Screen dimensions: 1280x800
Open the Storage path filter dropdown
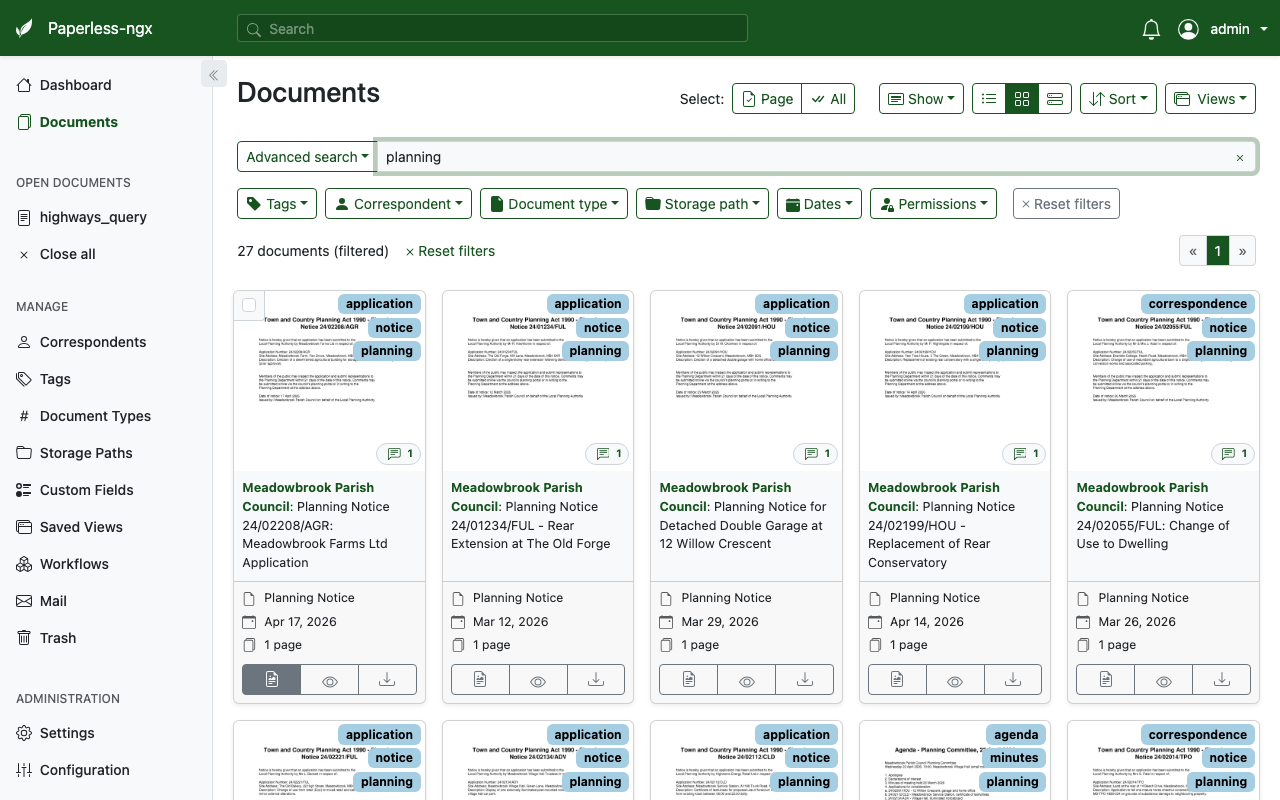702,204
